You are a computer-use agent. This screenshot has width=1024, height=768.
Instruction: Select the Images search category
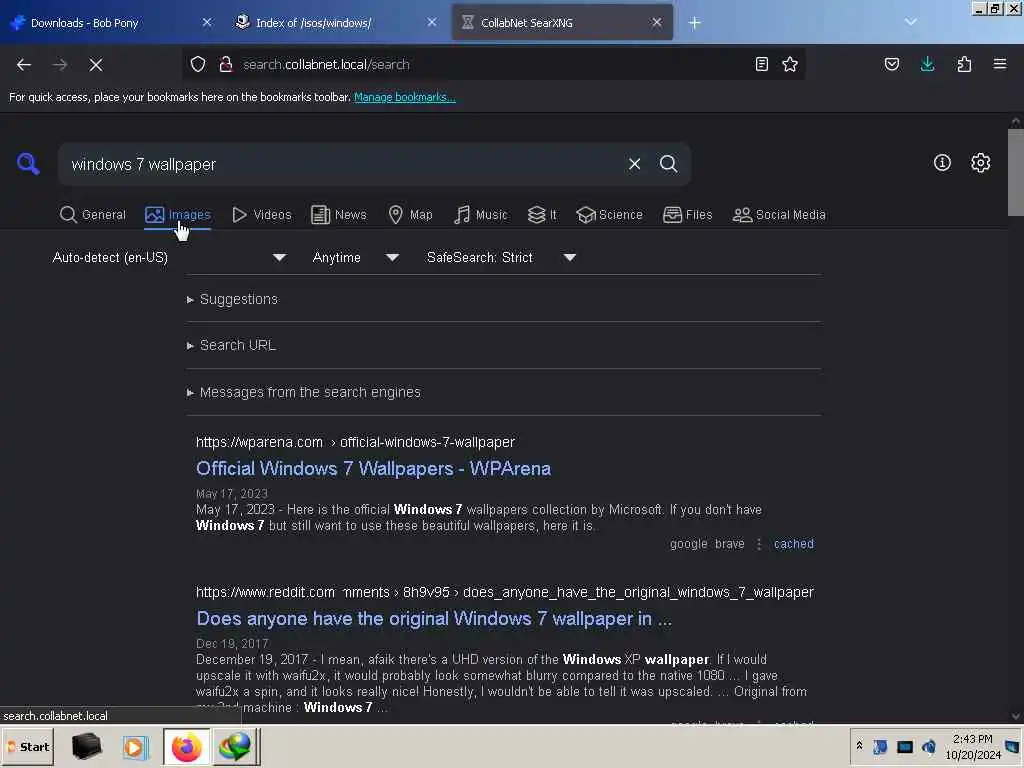(178, 215)
